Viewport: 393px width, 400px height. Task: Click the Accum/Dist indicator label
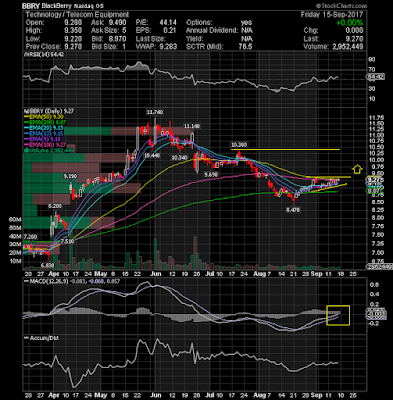[42, 338]
